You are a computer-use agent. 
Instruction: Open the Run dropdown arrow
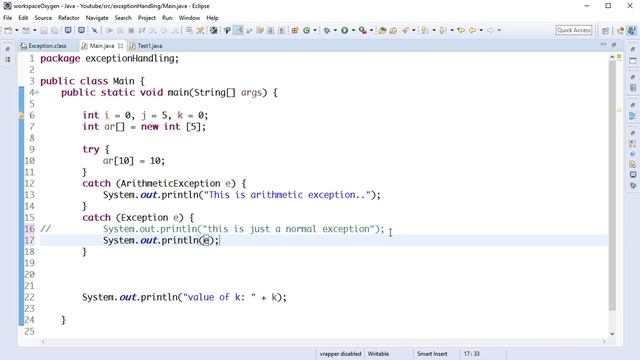tap(353, 30)
